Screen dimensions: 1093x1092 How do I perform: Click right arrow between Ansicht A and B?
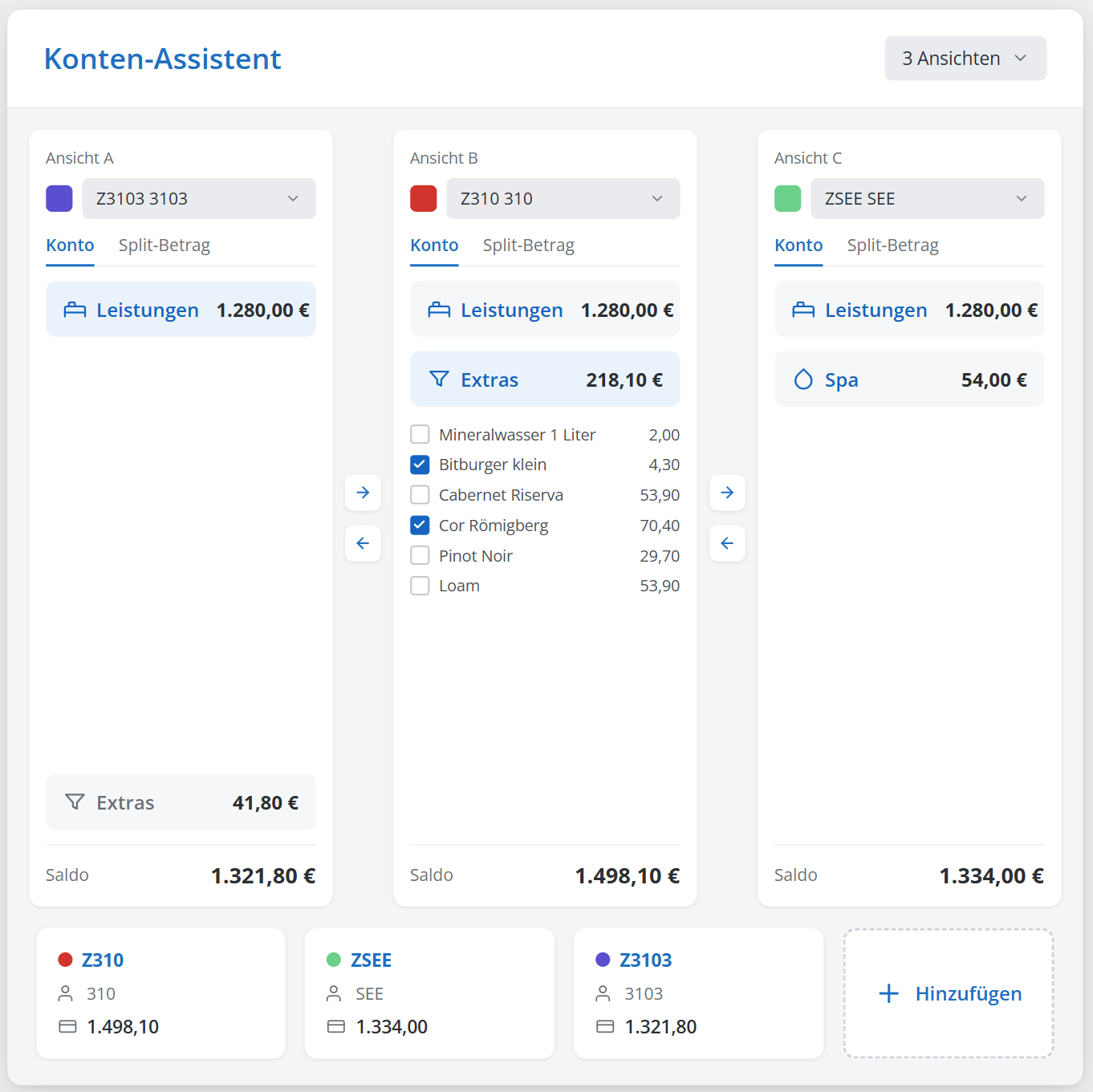(x=363, y=493)
